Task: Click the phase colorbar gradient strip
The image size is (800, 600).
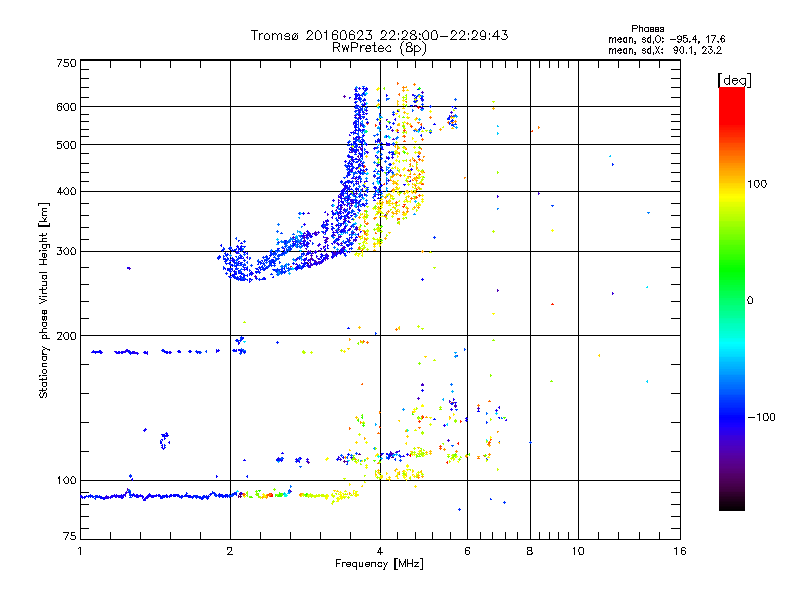Action: (x=732, y=298)
